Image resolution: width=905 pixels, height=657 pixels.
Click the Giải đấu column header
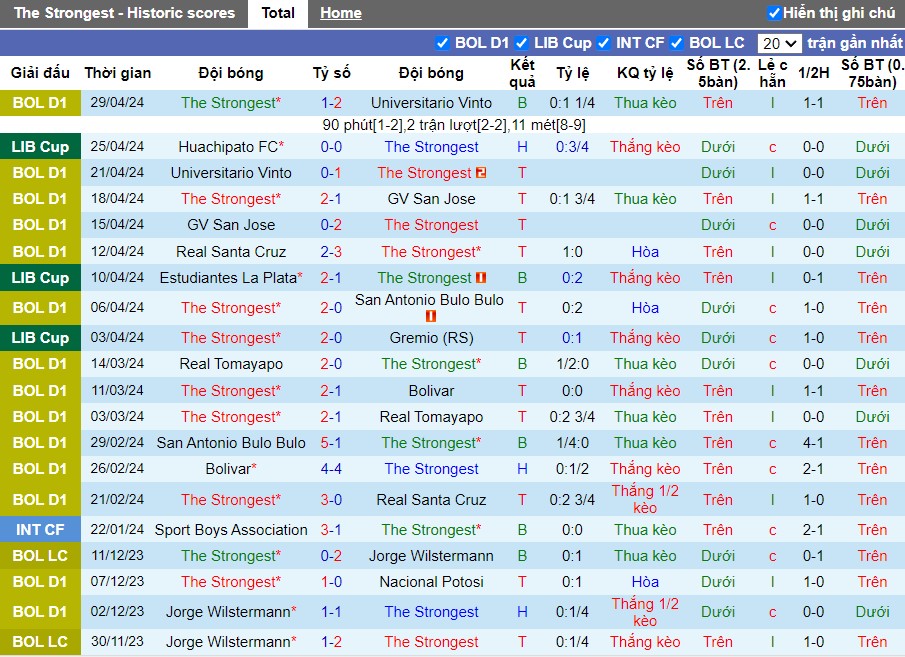[x=40, y=73]
